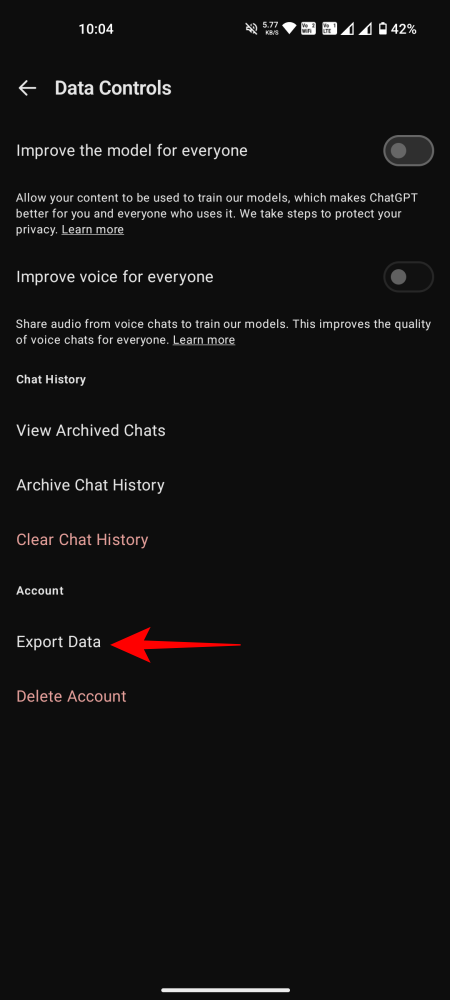This screenshot has width=450, height=1000.
Task: Enable the 'Improve voice for everyone' switch
Action: pos(408,277)
